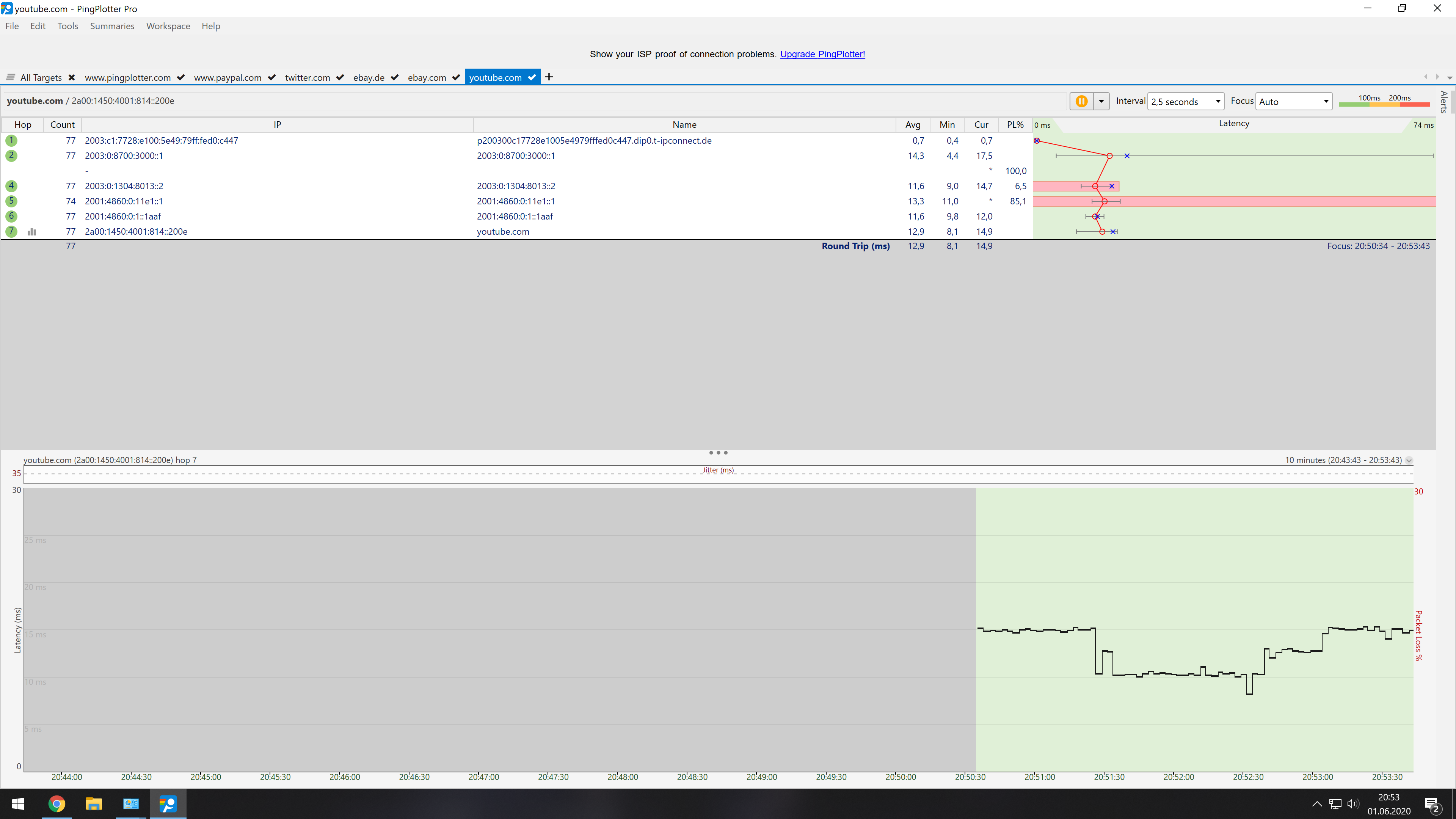Open the 10 minutes timeline range dropdown
The height and width of the screenshot is (819, 1456).
[x=1409, y=460]
